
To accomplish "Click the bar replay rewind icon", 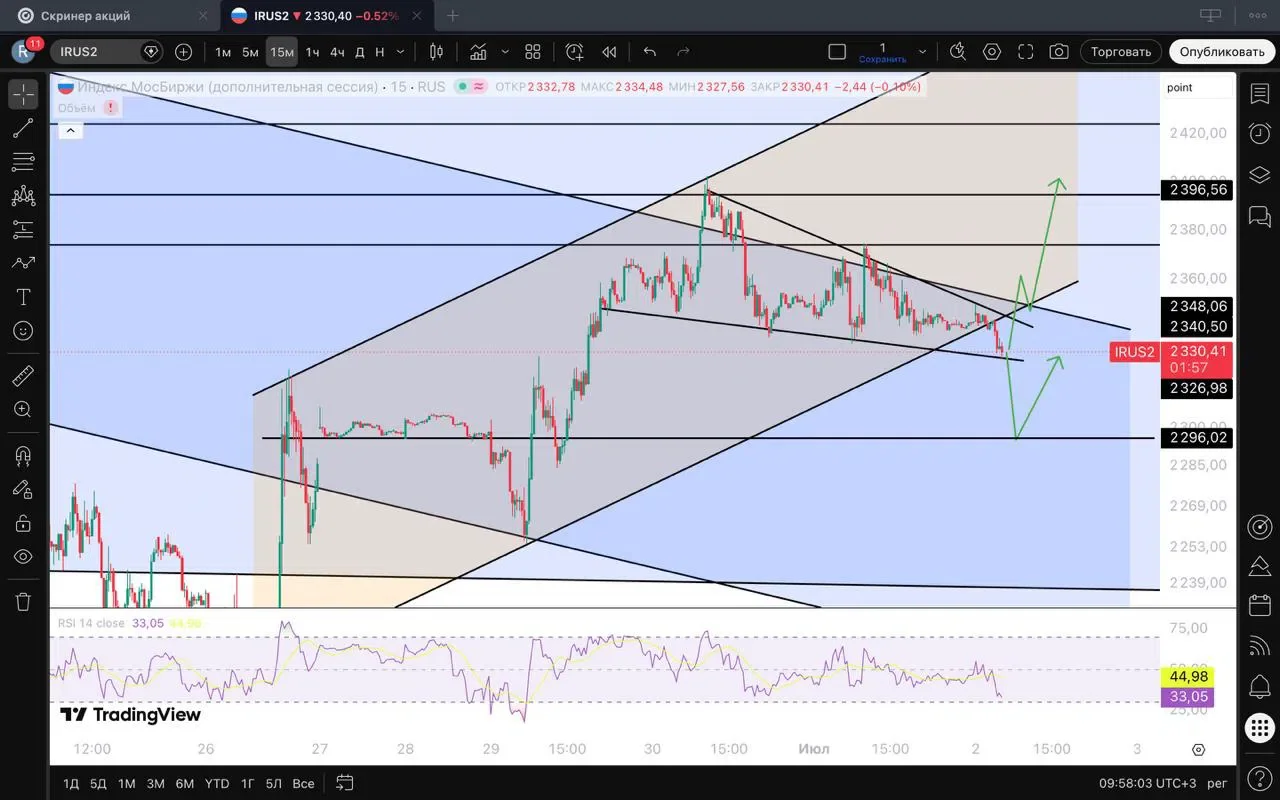I will point(609,52).
